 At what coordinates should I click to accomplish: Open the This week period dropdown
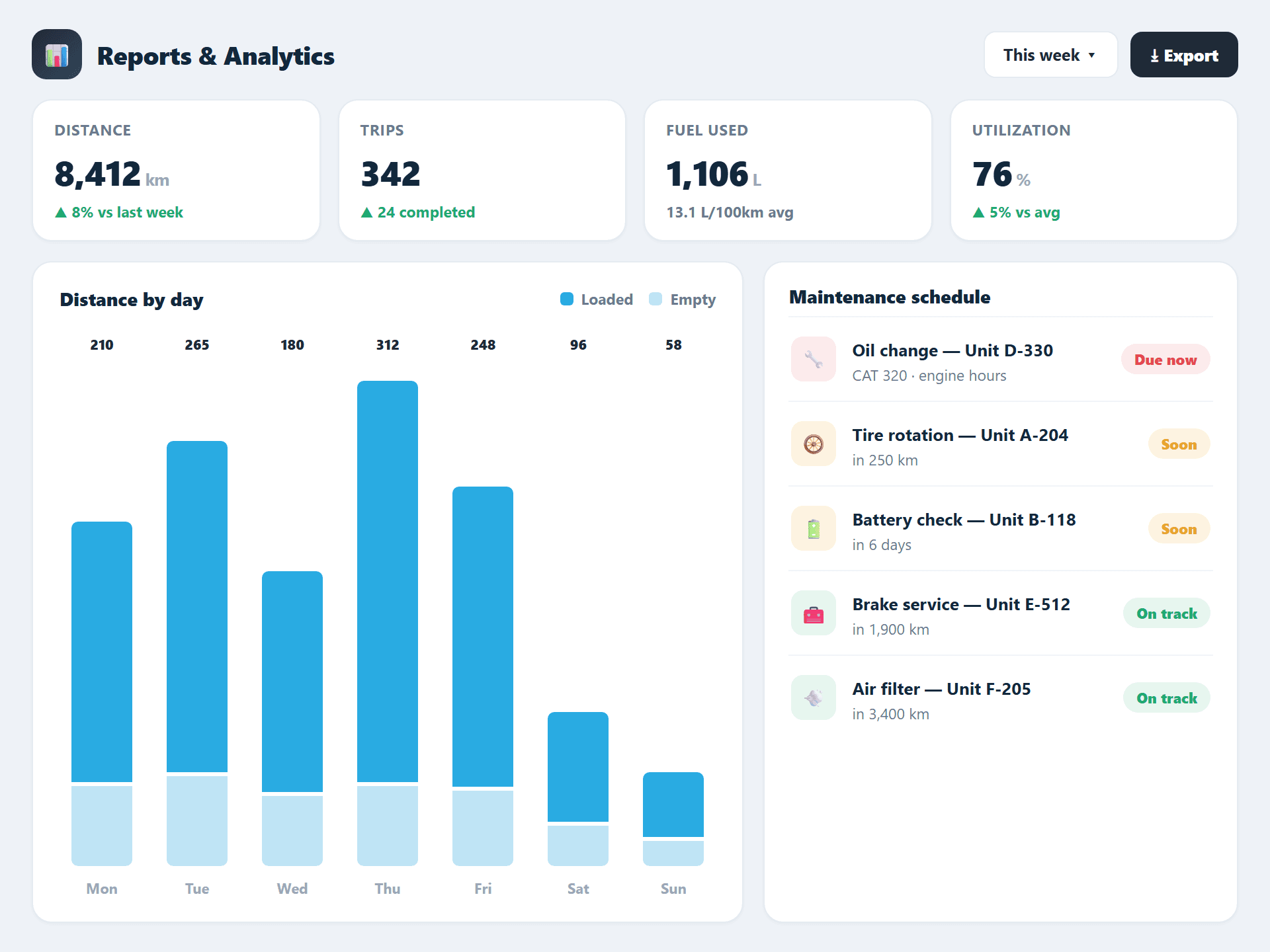[1050, 55]
